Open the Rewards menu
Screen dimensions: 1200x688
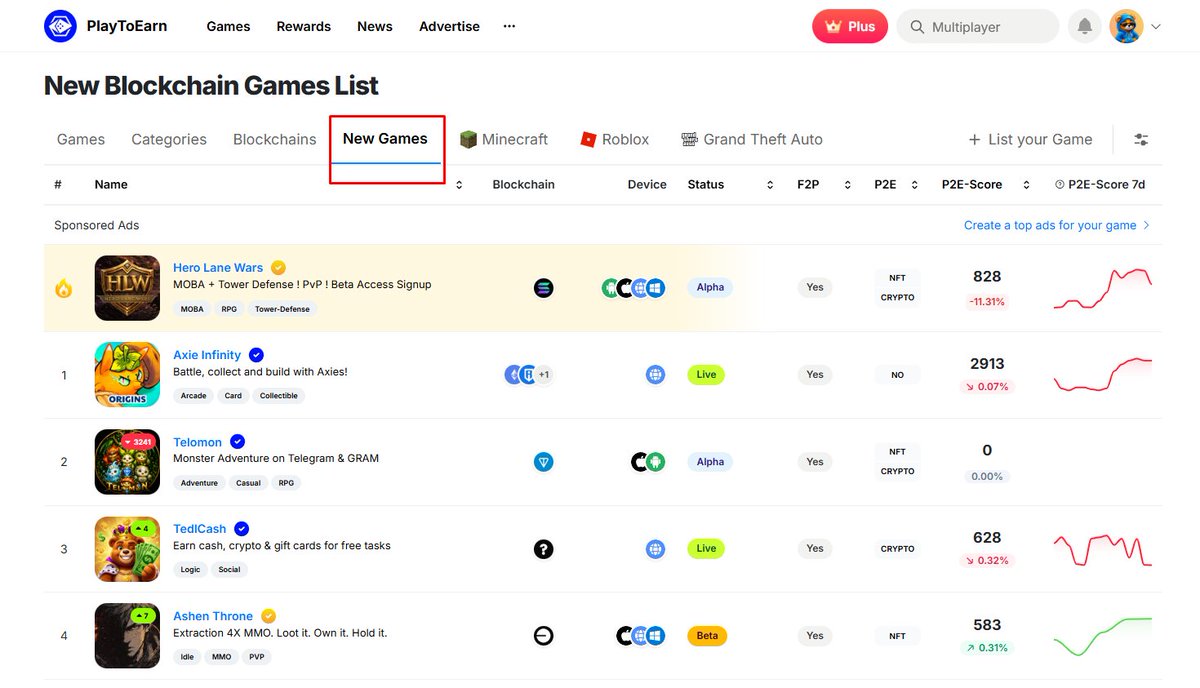(303, 26)
